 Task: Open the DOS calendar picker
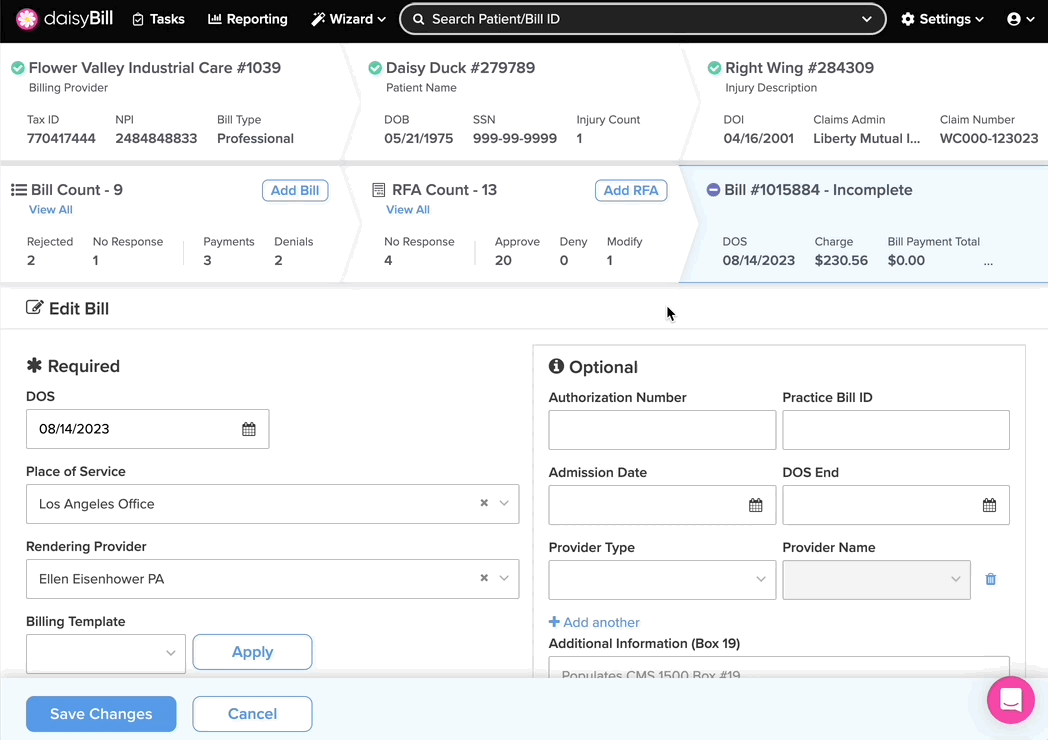coord(249,429)
